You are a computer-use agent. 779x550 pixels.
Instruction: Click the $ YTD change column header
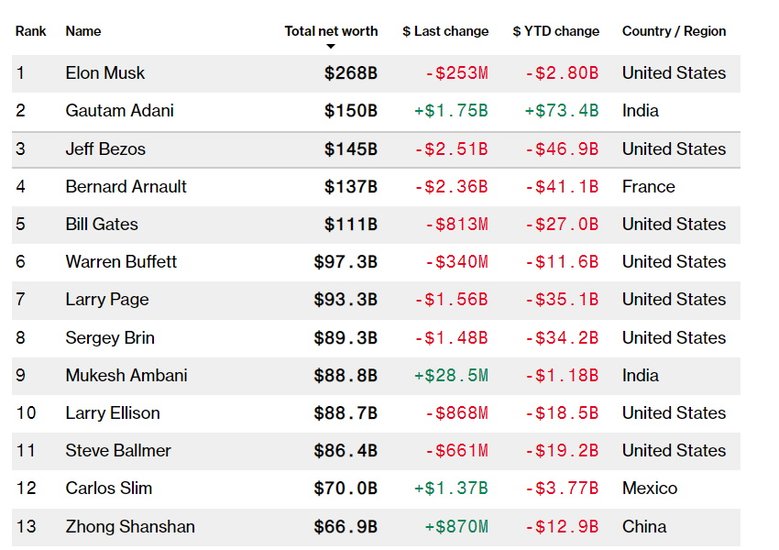coord(556,31)
